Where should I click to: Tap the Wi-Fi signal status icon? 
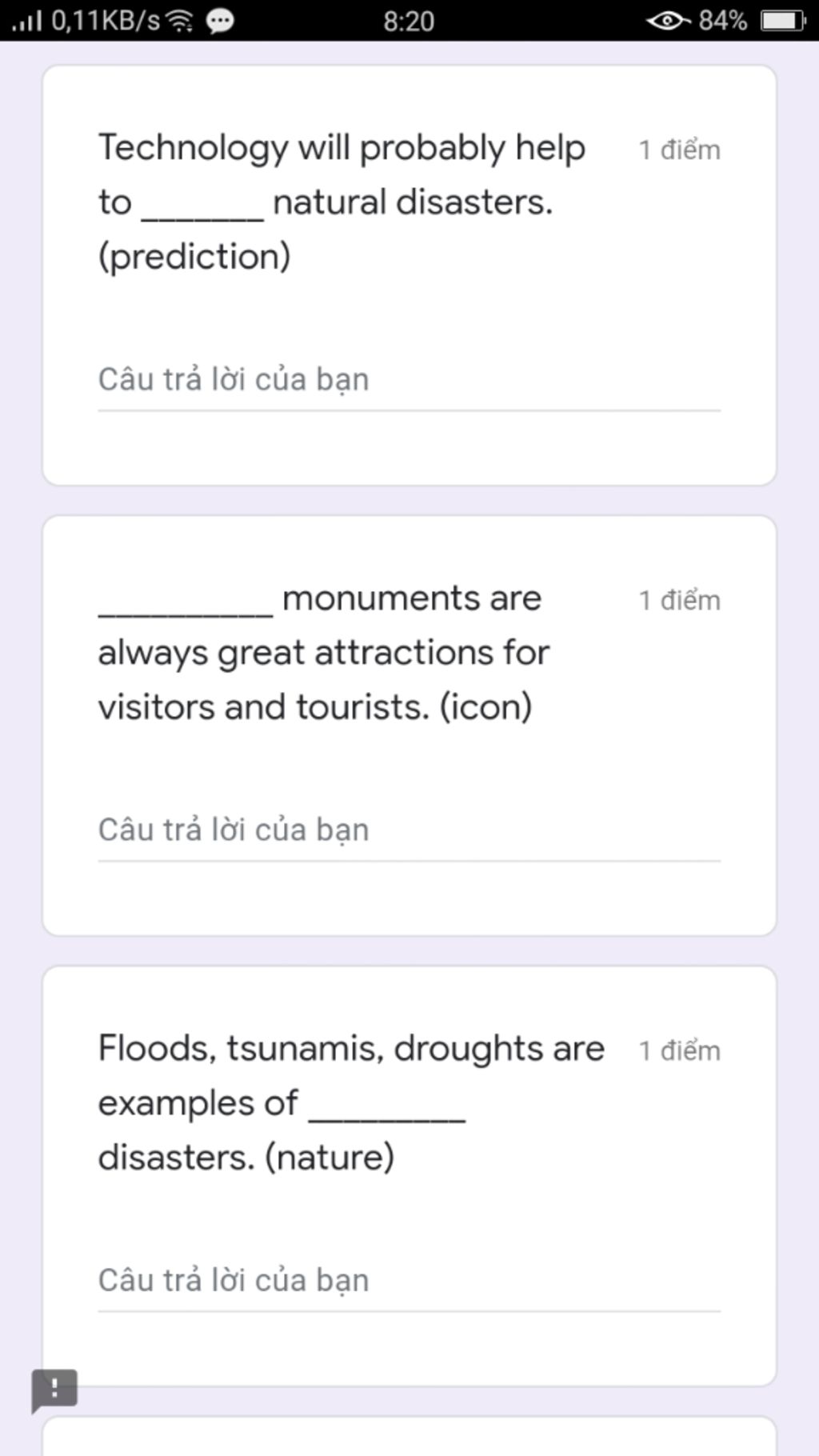pyautogui.click(x=180, y=21)
